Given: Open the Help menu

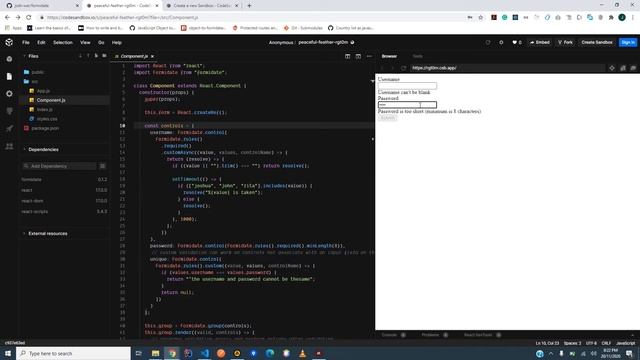Looking at the screenshot, I should pos(117,42).
